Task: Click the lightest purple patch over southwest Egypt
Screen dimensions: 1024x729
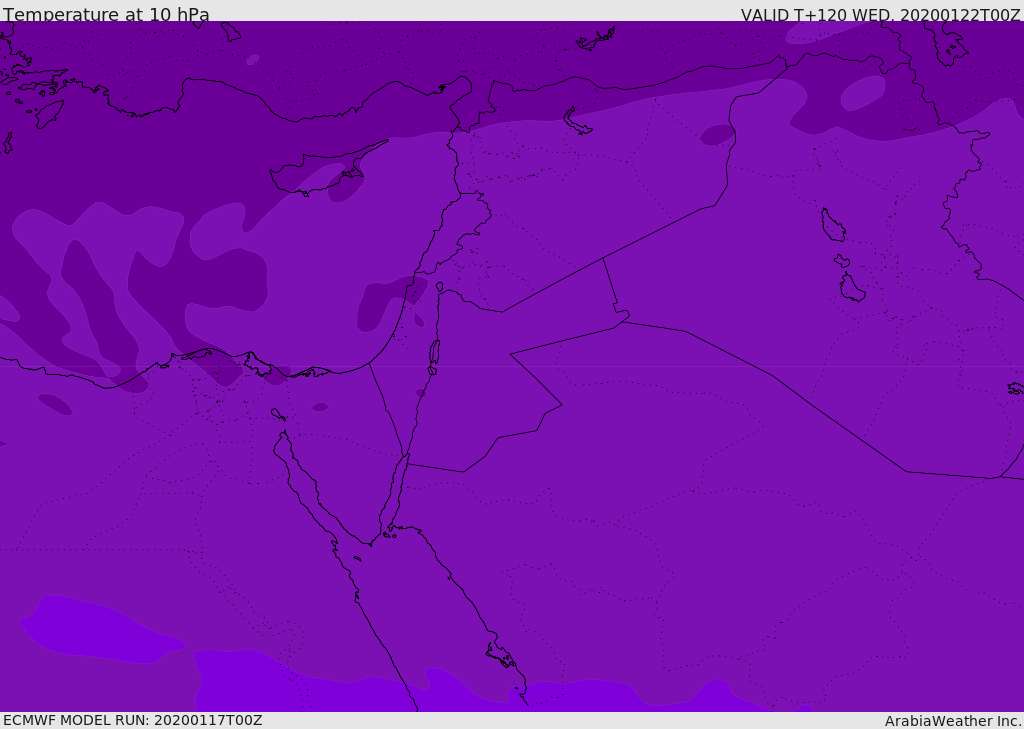Action: pos(101,630)
